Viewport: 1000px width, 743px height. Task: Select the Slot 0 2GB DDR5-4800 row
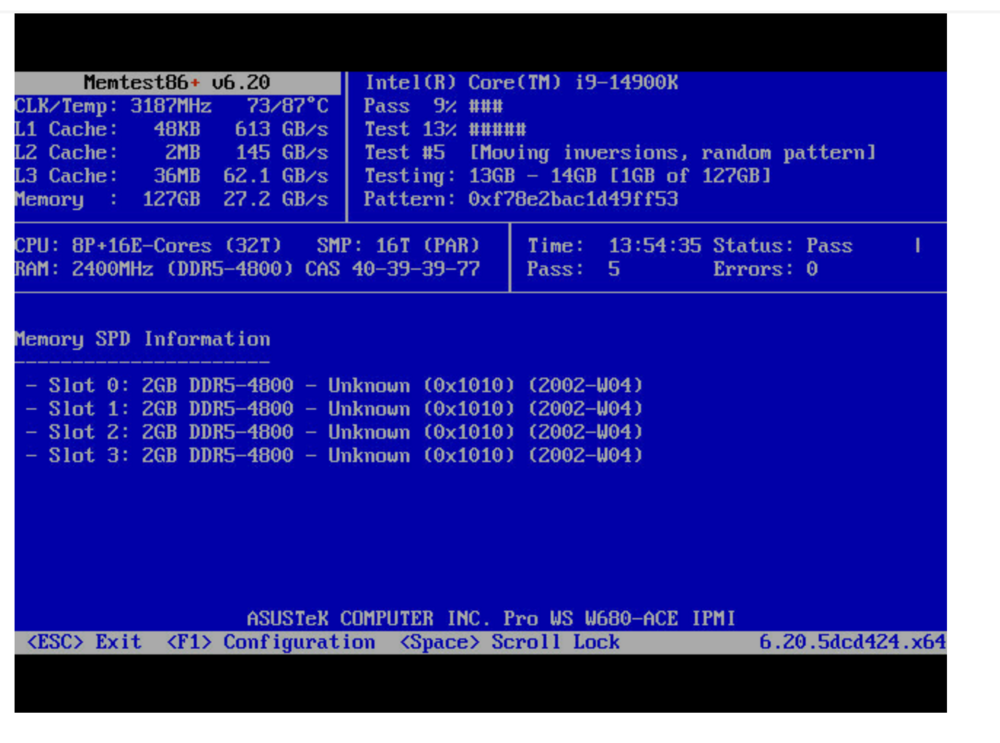(334, 385)
